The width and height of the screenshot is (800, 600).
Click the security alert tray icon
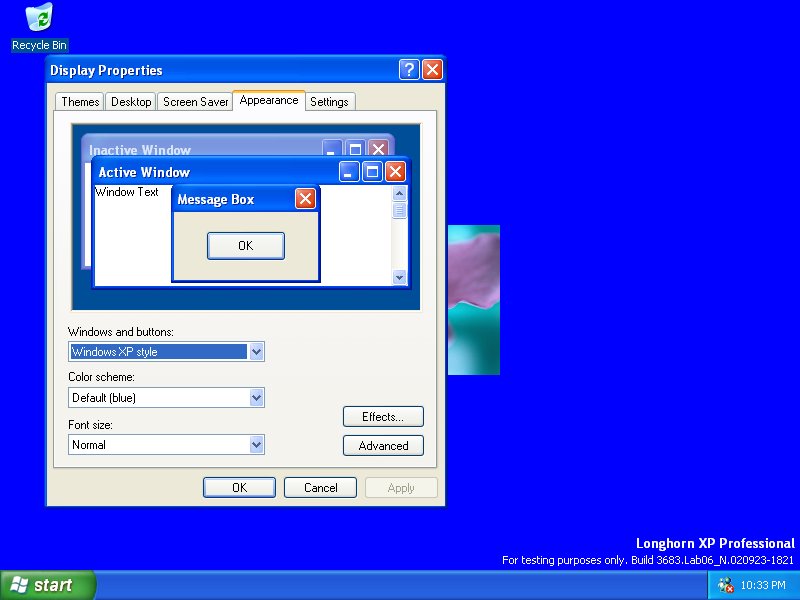726,585
